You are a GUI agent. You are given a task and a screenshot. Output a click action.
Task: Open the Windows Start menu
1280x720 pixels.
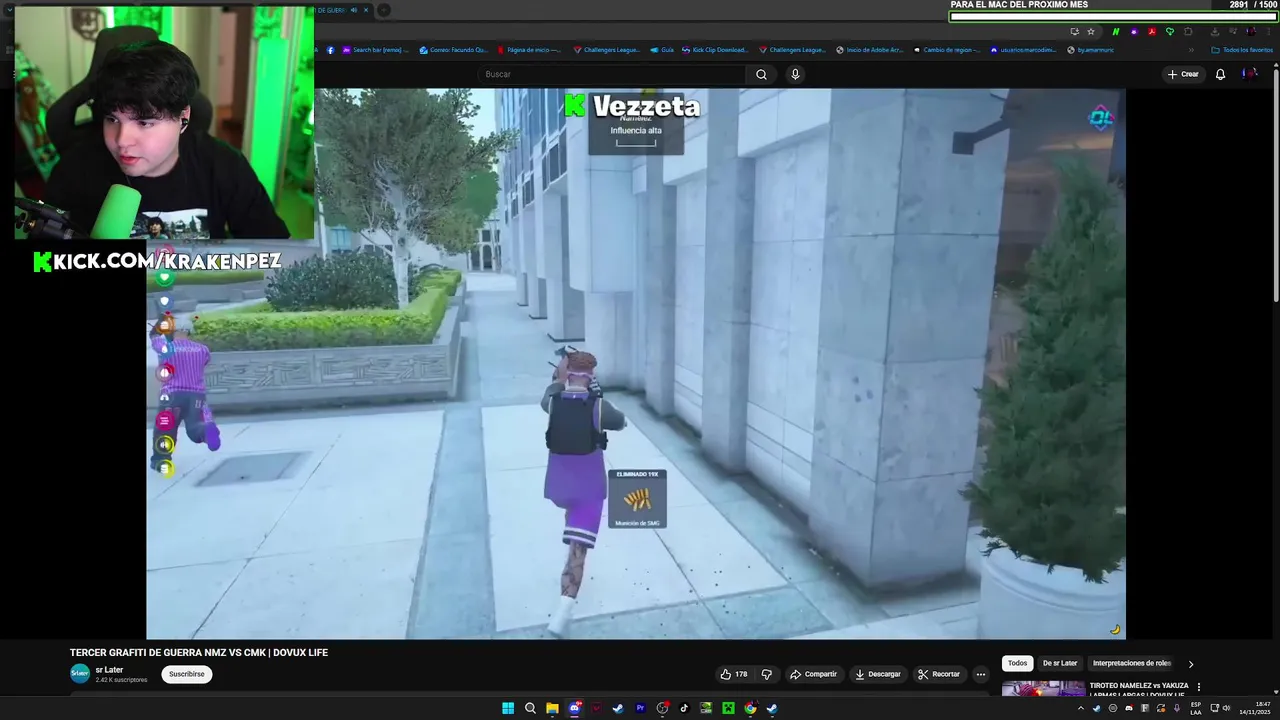508,708
